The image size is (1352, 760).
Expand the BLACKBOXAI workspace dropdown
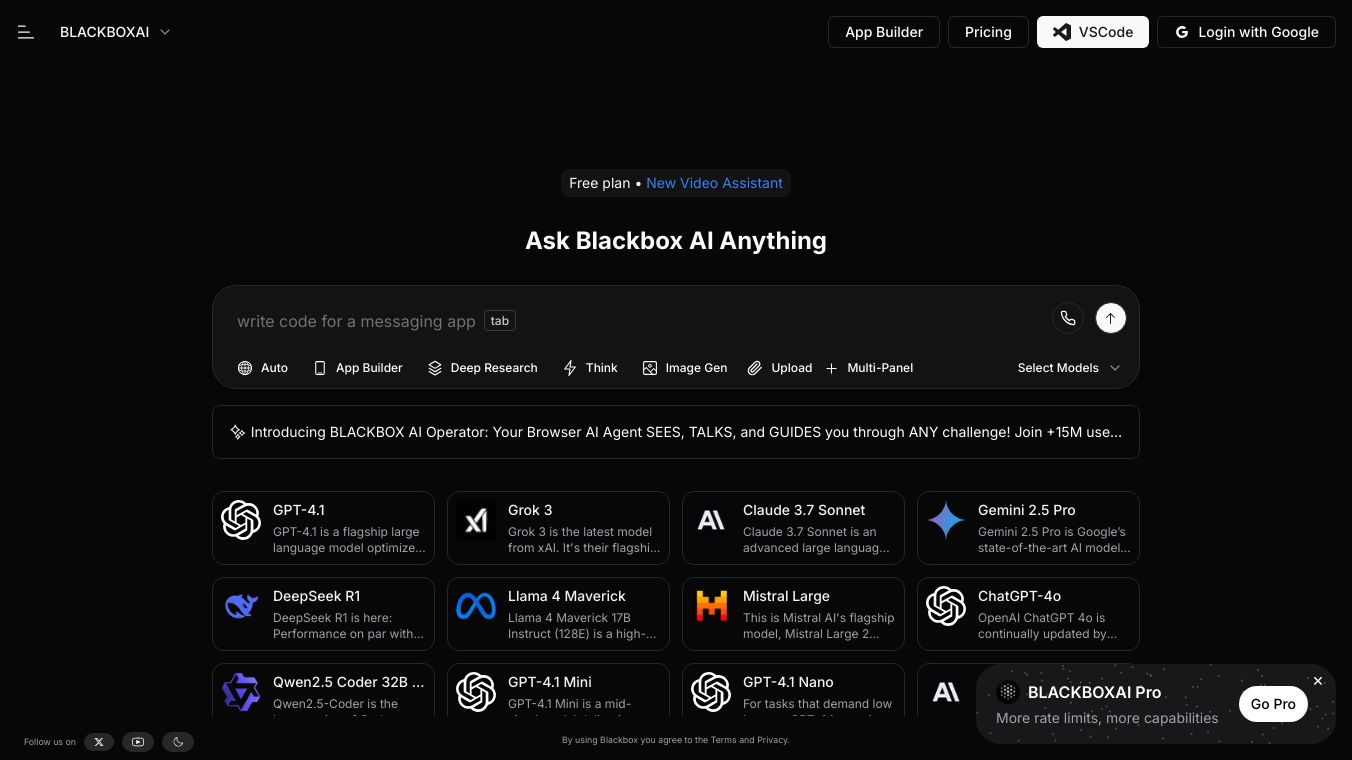(x=115, y=32)
